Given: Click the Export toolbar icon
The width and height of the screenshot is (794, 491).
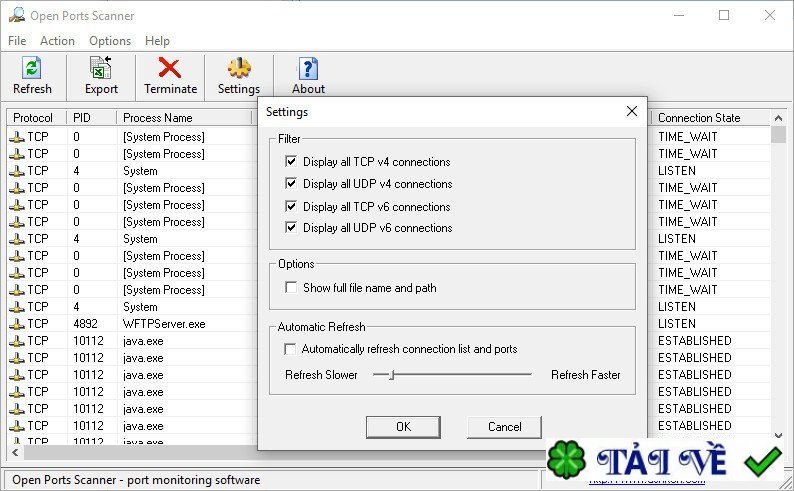Looking at the screenshot, I should click(101, 68).
